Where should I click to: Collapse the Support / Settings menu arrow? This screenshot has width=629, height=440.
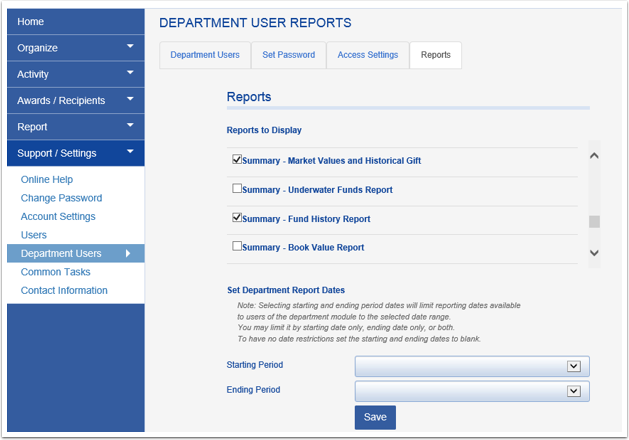pos(130,152)
